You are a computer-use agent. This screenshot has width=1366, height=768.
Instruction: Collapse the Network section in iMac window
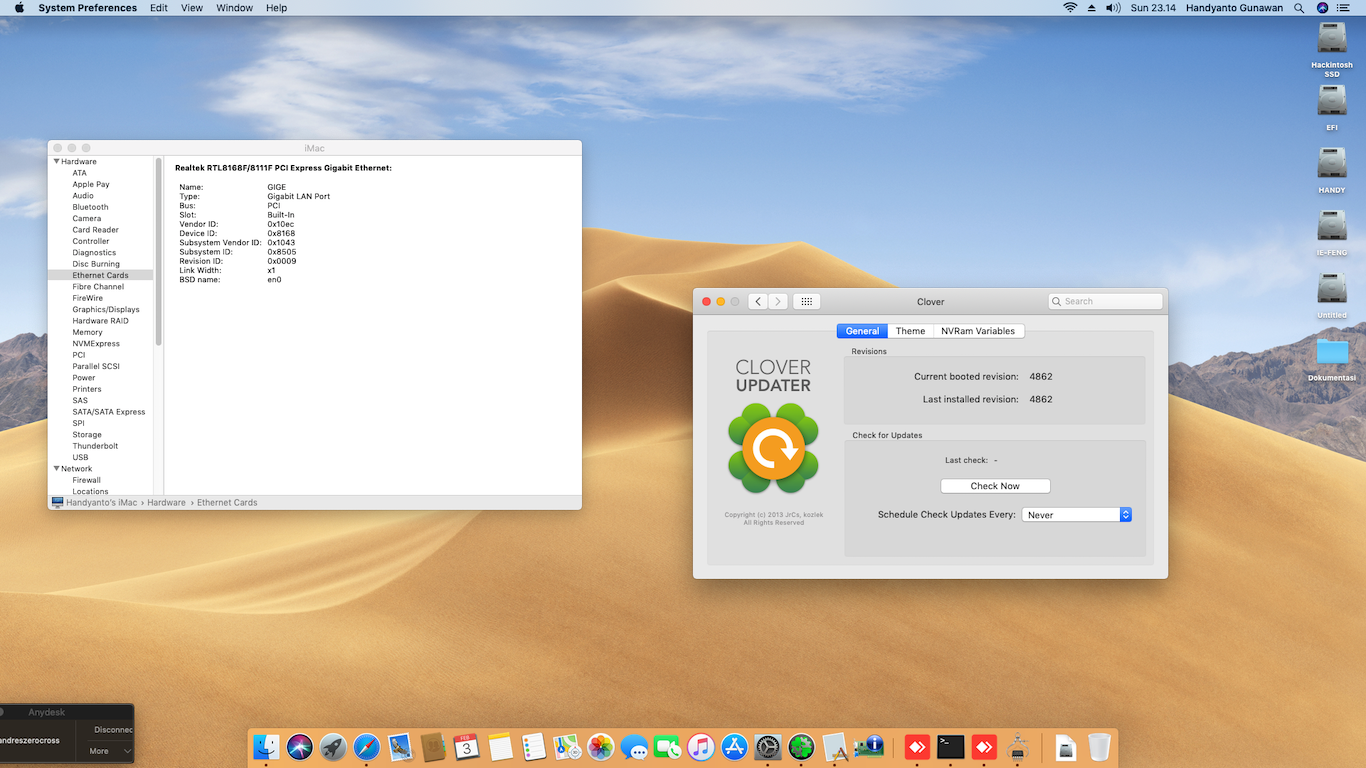tap(57, 468)
